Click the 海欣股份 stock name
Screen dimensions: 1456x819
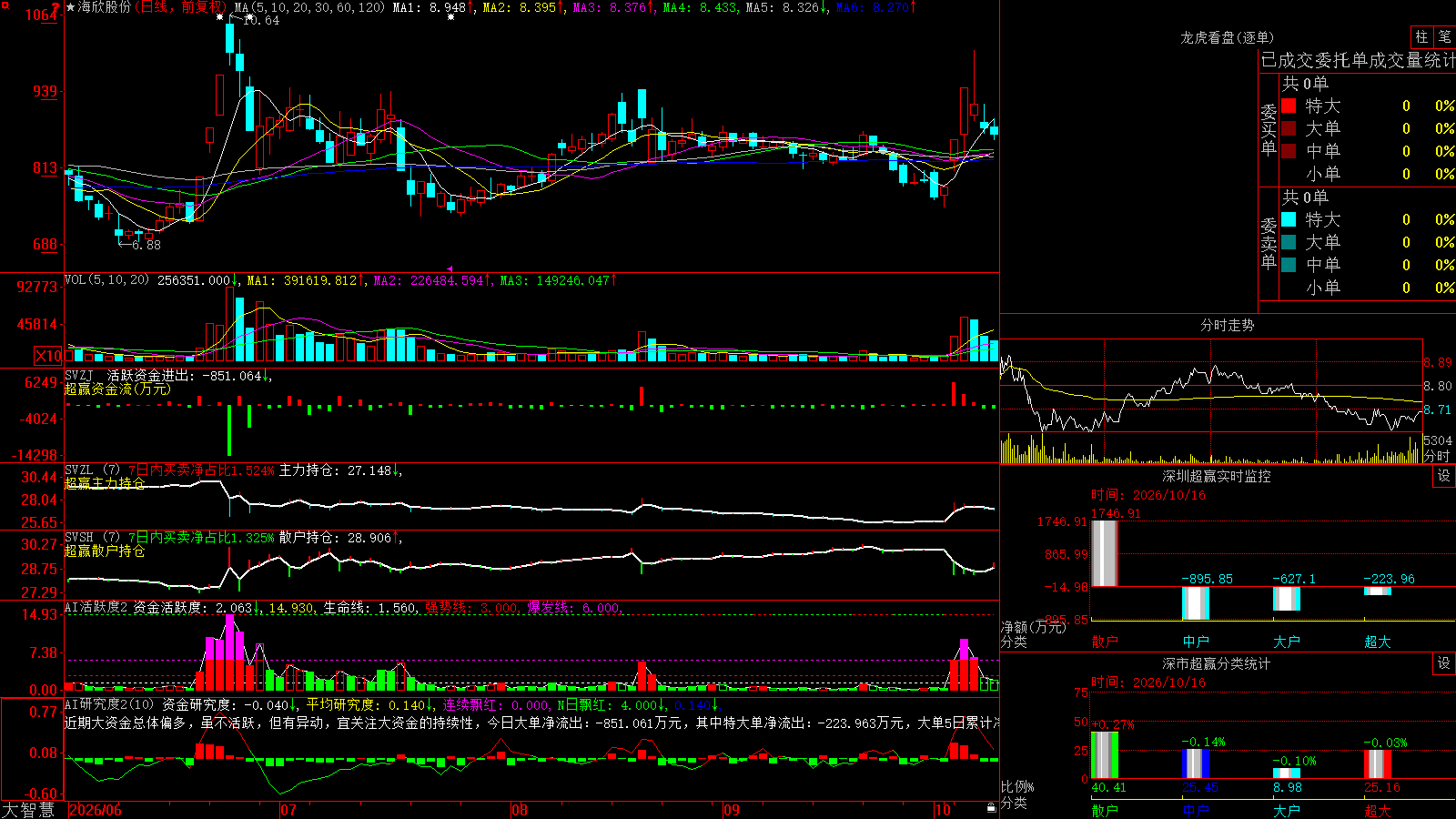pyautogui.click(x=105, y=7)
